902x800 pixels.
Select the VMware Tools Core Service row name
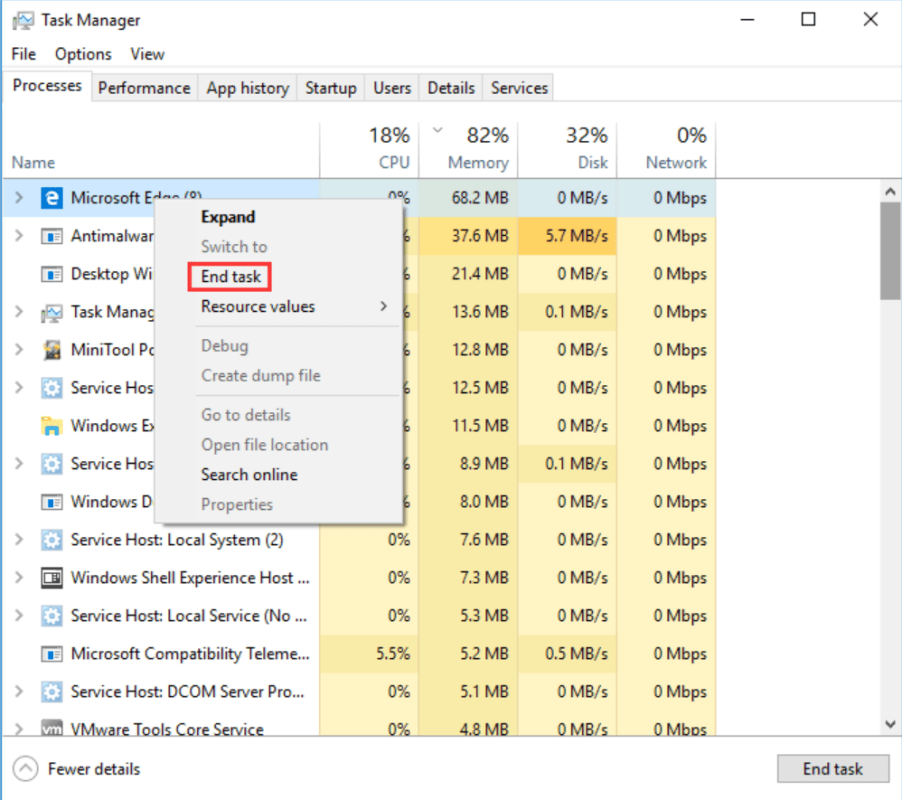click(167, 729)
